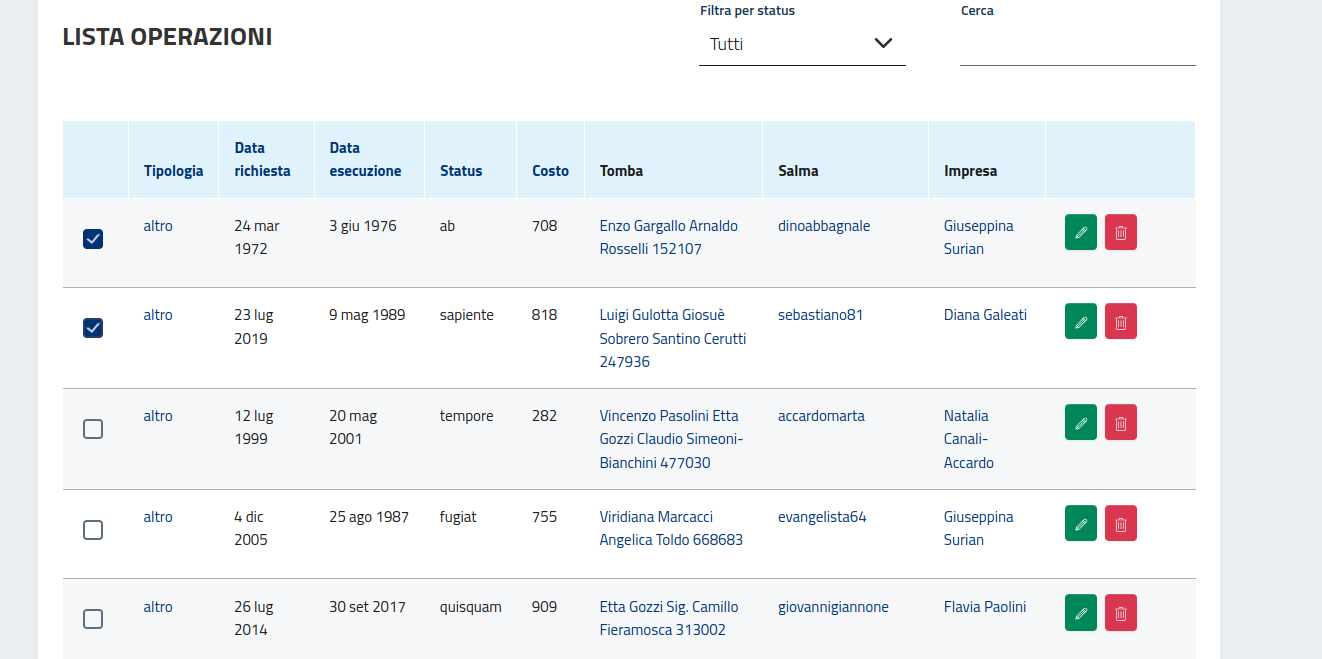Viewport: 1322px width, 659px height.
Task: Edit the Flavia Paolini operation row
Action: coord(1080,612)
